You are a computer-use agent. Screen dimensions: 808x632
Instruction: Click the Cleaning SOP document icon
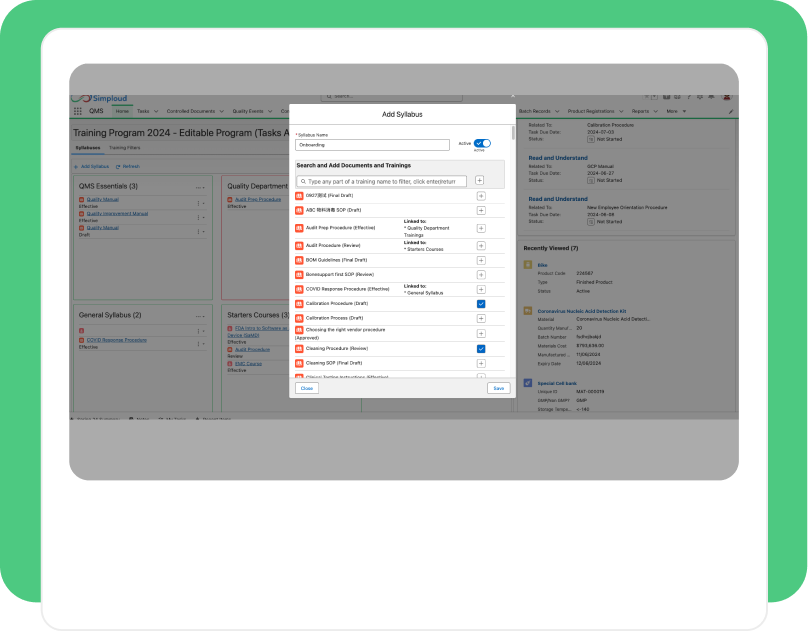(299, 363)
